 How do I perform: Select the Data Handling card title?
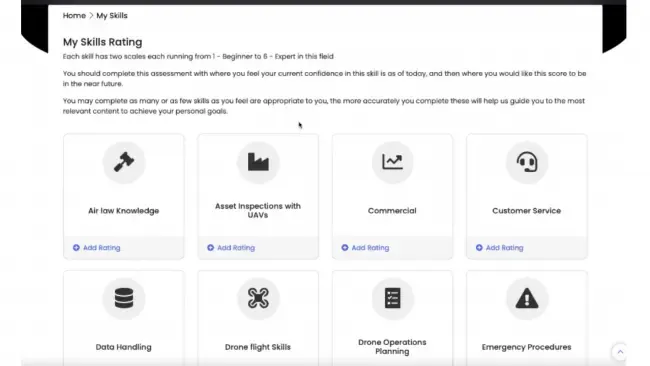pyautogui.click(x=124, y=347)
